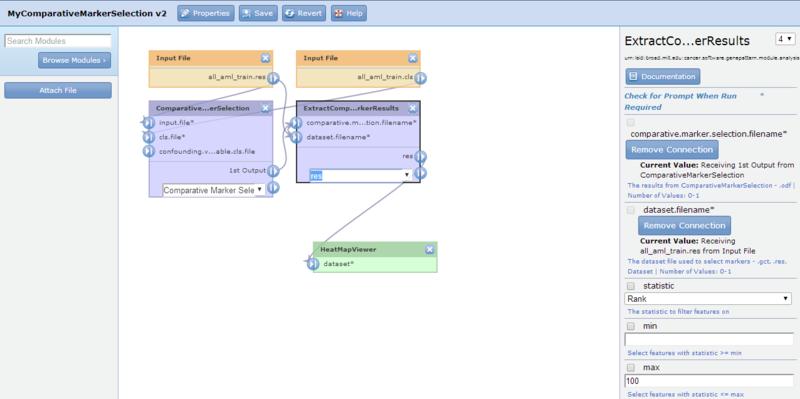Viewport: 800px width, 399px height.
Task: Click HeatMapViewer dataset* input port
Action: pos(313,264)
